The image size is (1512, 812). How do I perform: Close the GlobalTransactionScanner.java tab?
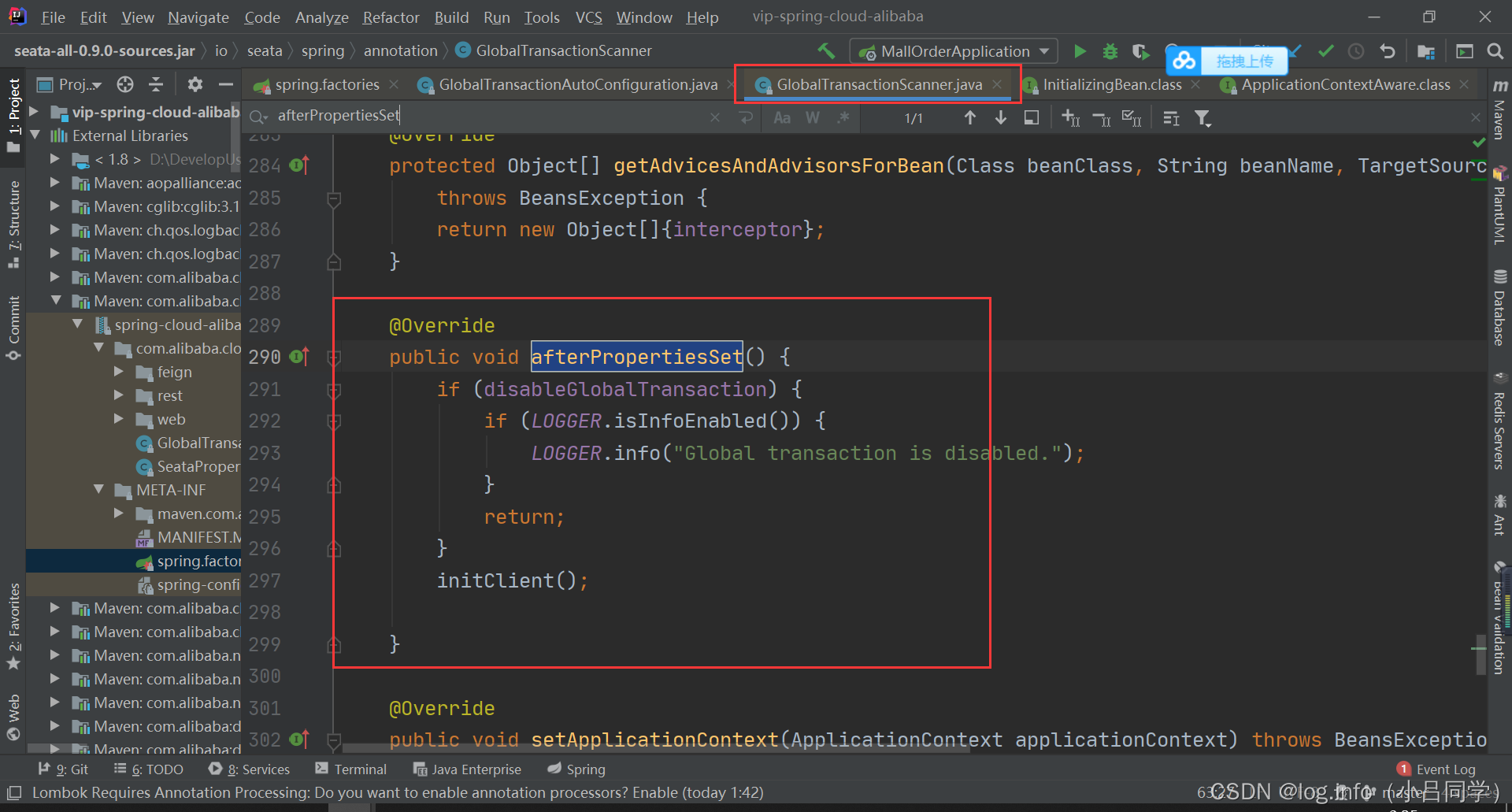(997, 84)
